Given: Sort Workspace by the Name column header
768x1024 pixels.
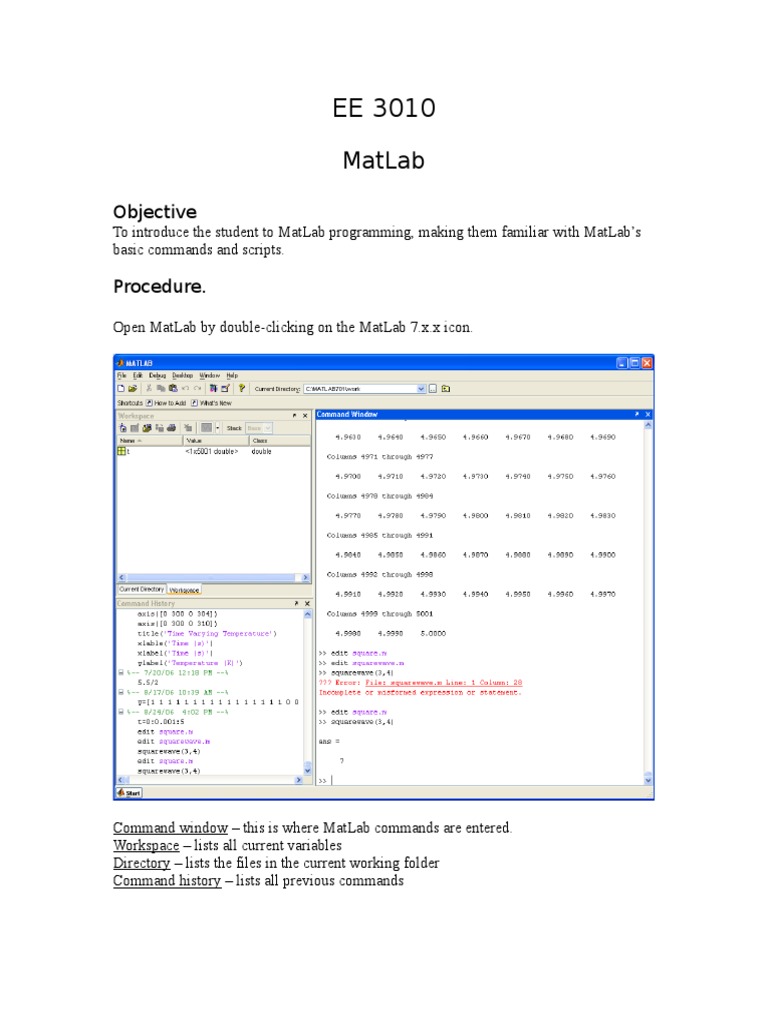Looking at the screenshot, I should [x=150, y=441].
